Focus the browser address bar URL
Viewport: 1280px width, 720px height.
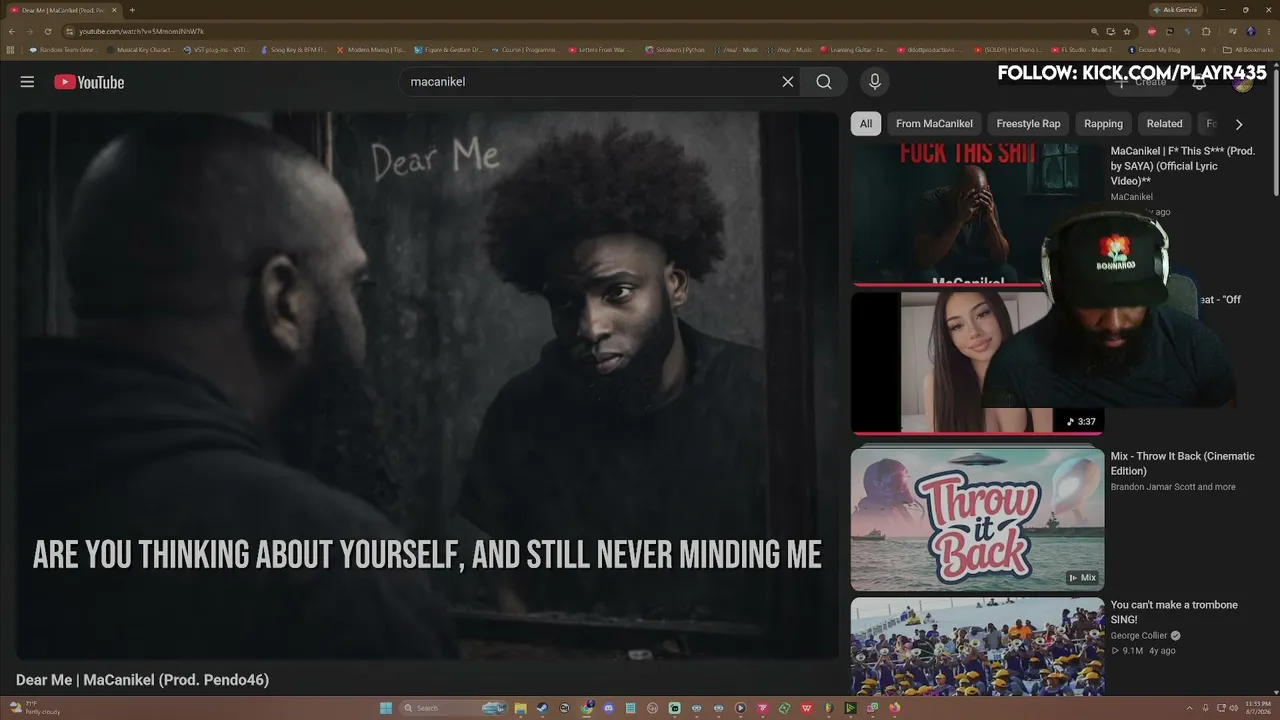coord(141,31)
